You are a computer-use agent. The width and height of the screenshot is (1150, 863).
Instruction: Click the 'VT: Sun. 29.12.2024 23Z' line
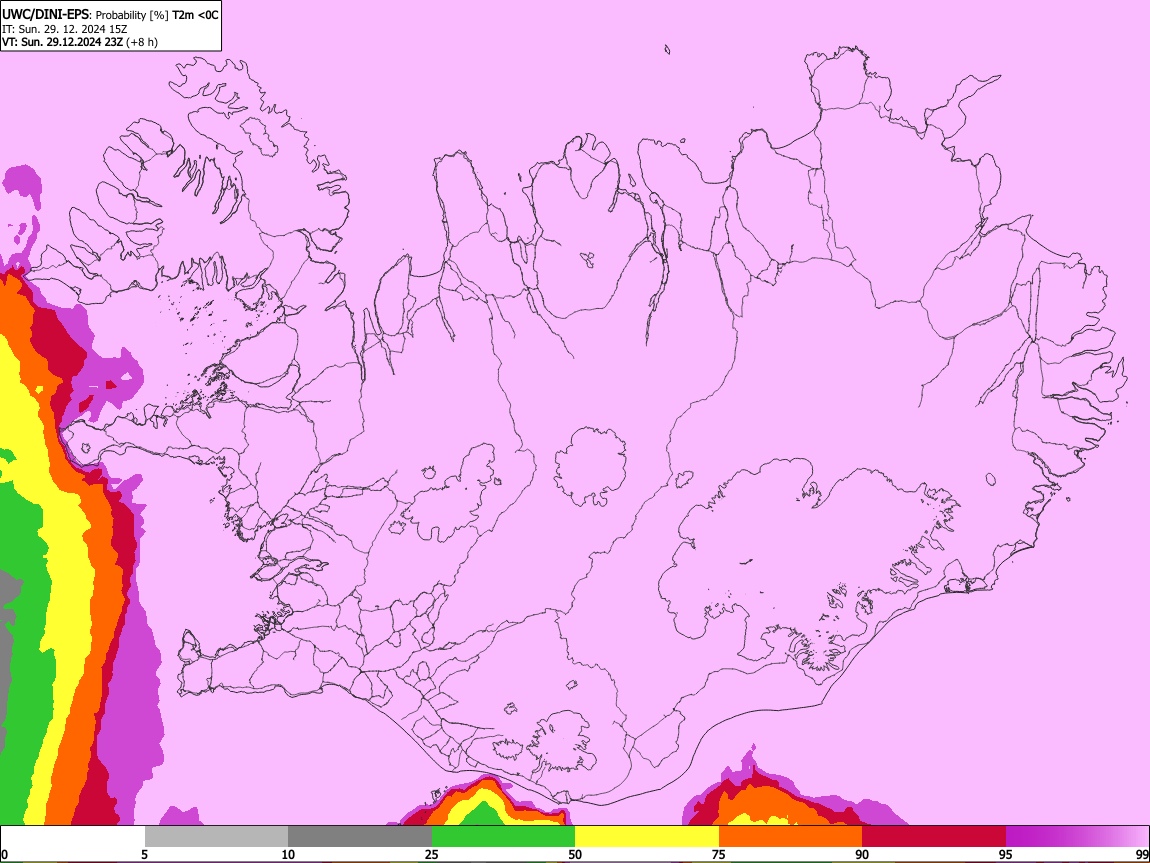[62, 42]
